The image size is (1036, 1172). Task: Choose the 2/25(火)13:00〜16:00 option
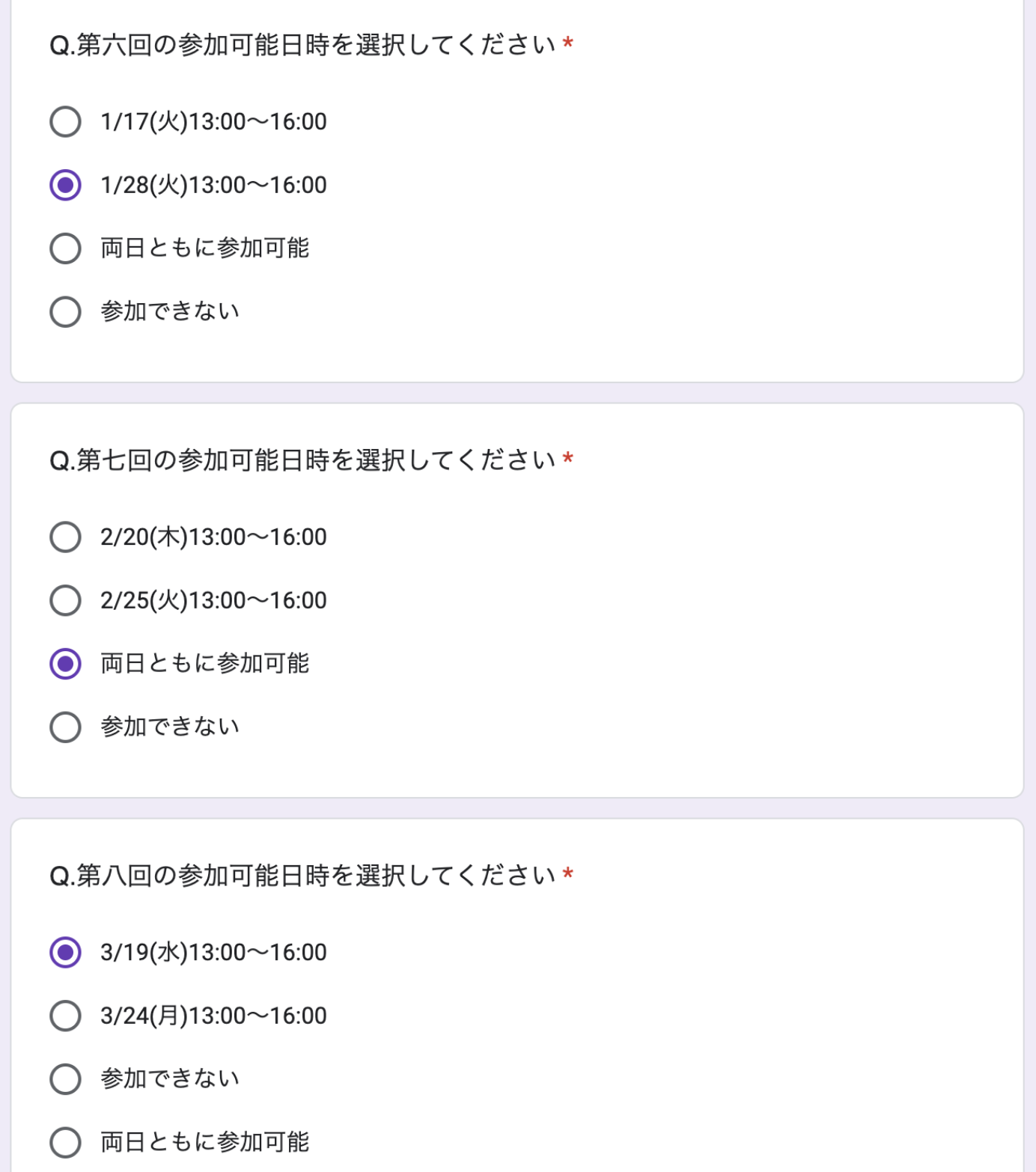coord(65,600)
